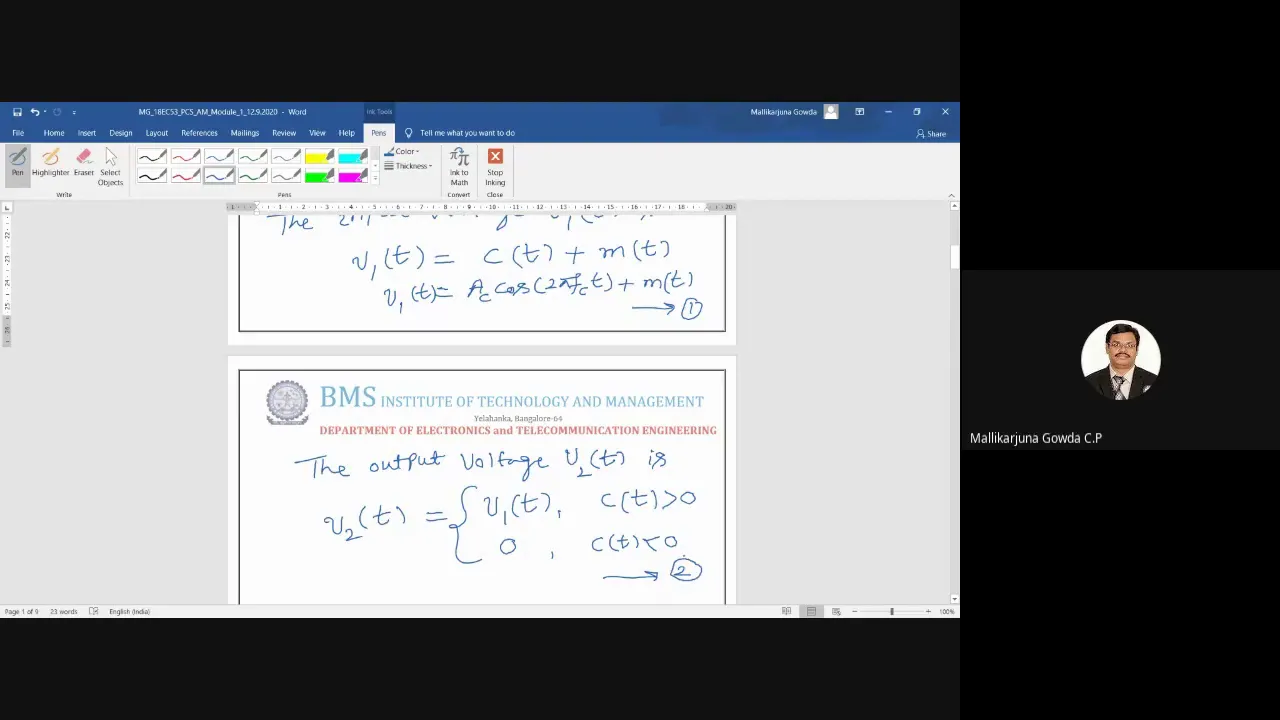The height and width of the screenshot is (720, 1280).
Task: Switch to Print Layout view
Action: click(x=811, y=611)
